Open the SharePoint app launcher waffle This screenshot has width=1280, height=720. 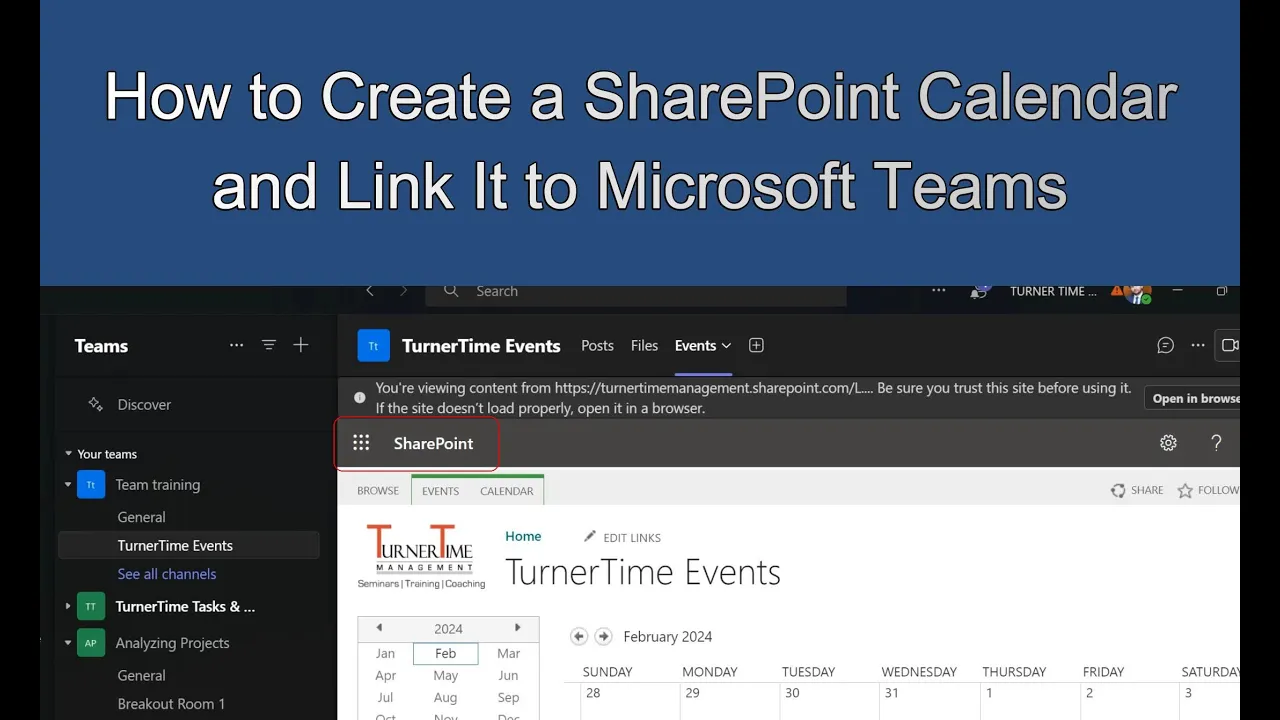click(361, 443)
